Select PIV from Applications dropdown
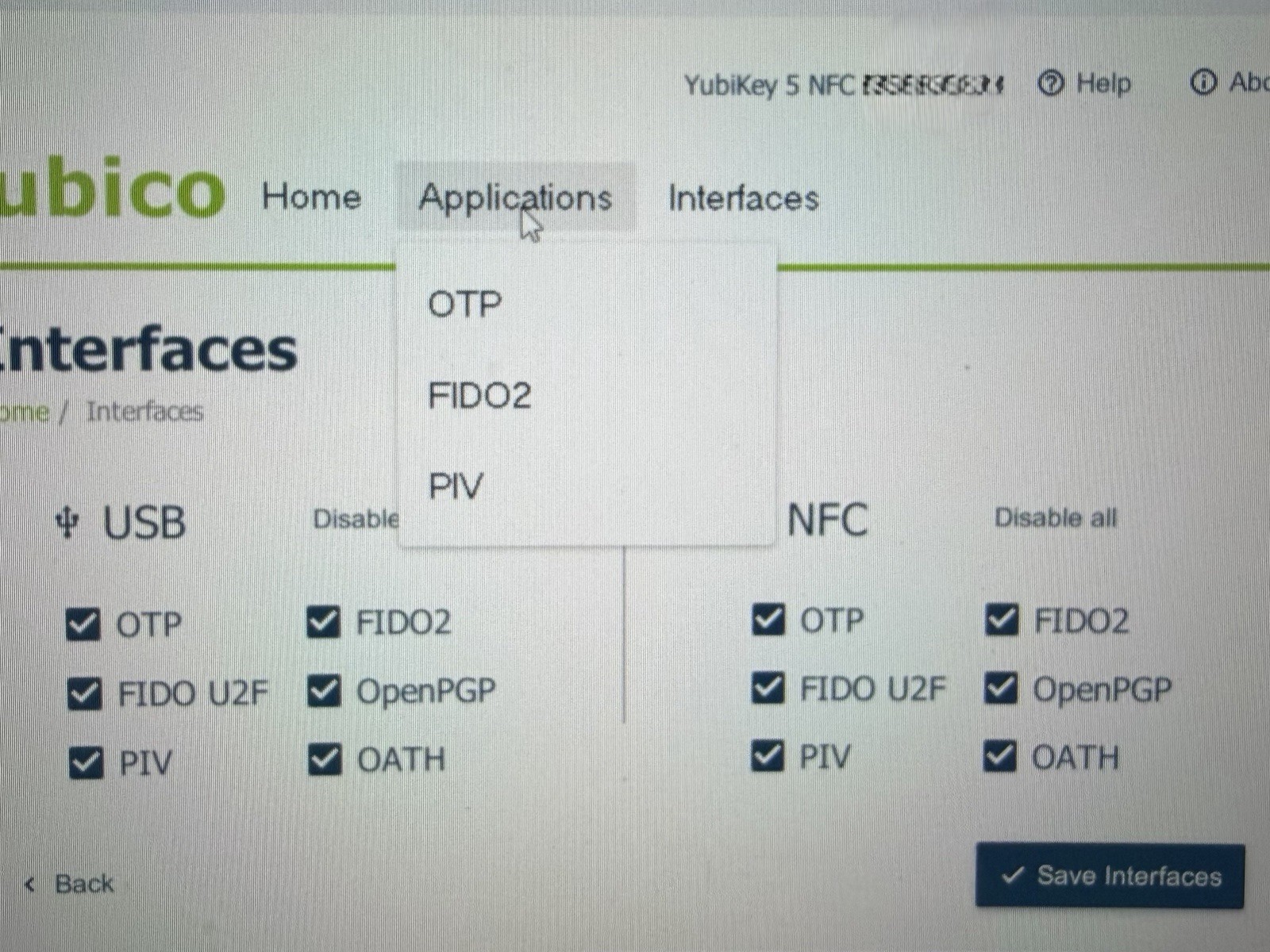1270x952 pixels. (x=456, y=486)
